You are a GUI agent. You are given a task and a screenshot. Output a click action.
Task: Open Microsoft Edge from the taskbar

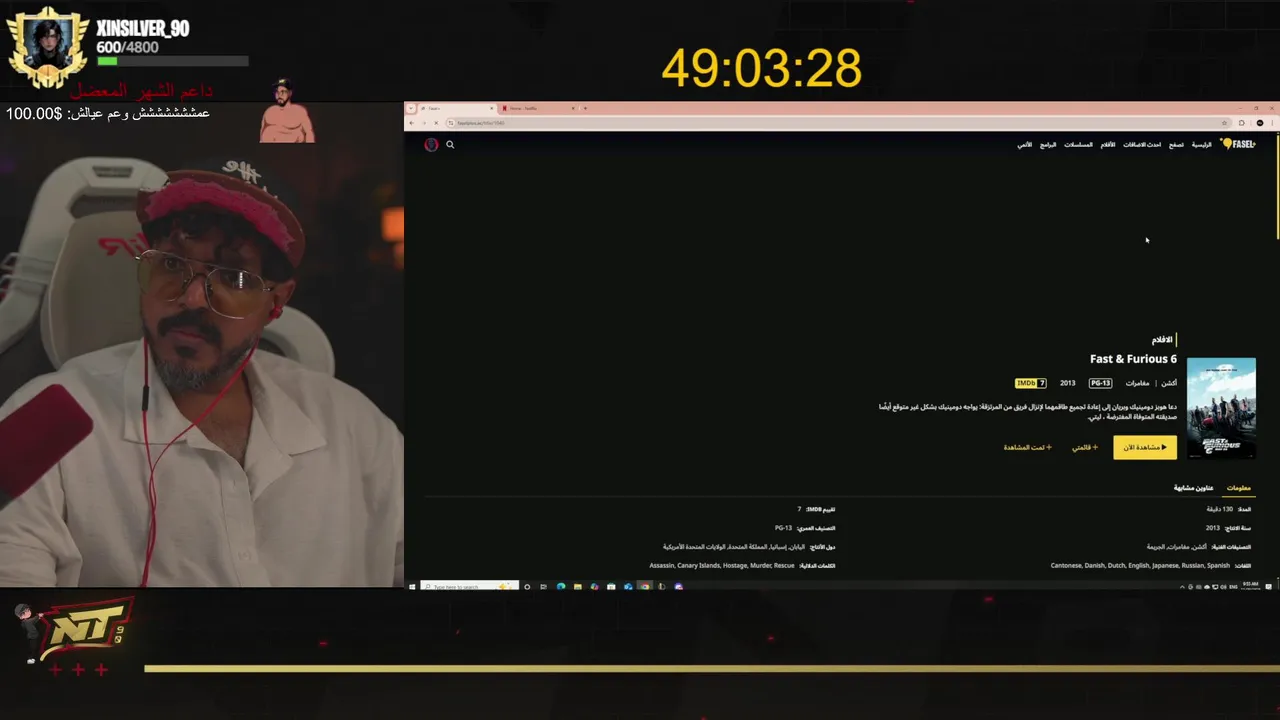point(560,587)
